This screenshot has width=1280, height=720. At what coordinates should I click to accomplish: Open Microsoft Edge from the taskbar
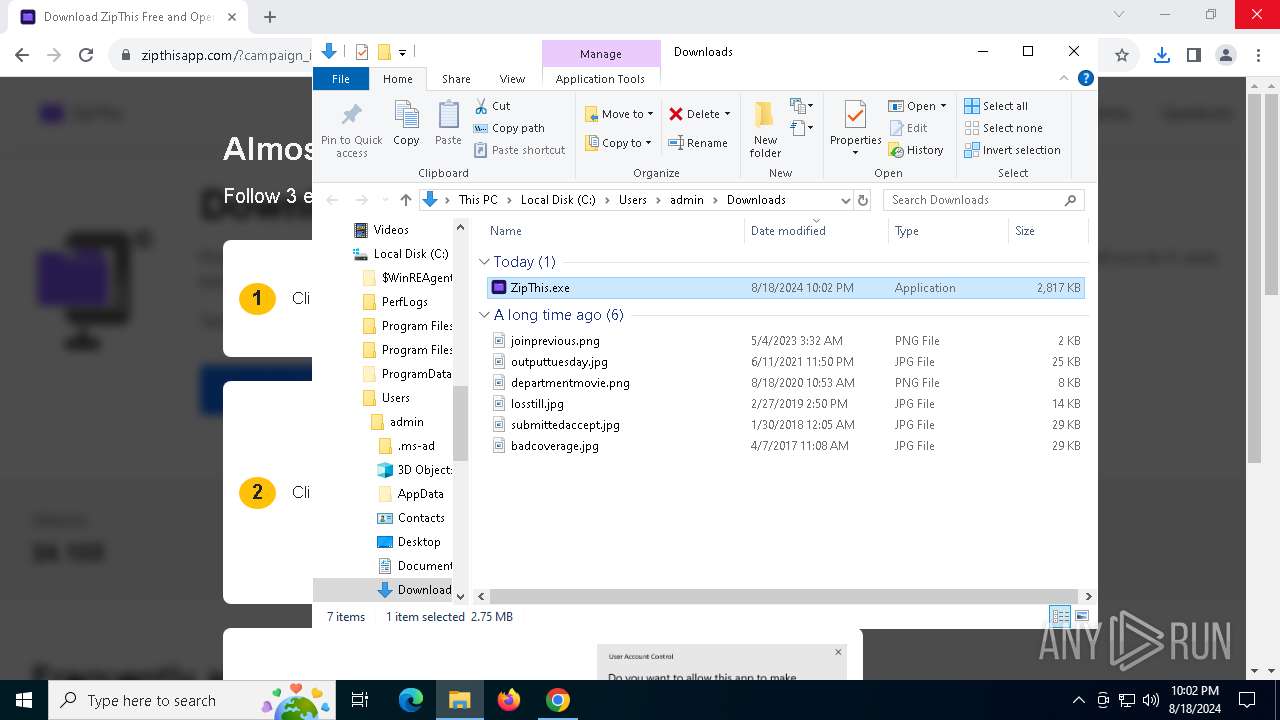click(x=411, y=700)
